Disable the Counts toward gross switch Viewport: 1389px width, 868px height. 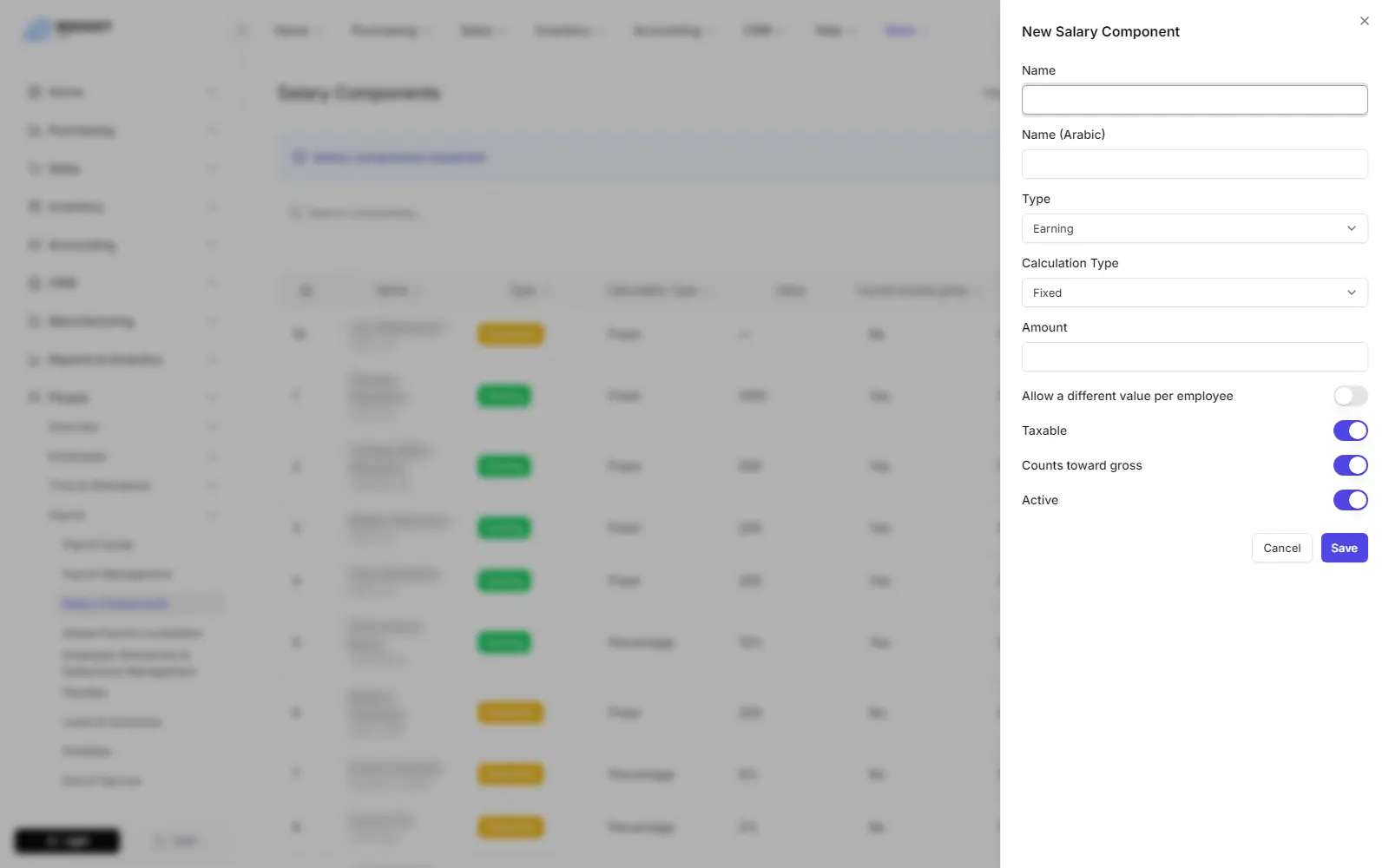(1351, 465)
